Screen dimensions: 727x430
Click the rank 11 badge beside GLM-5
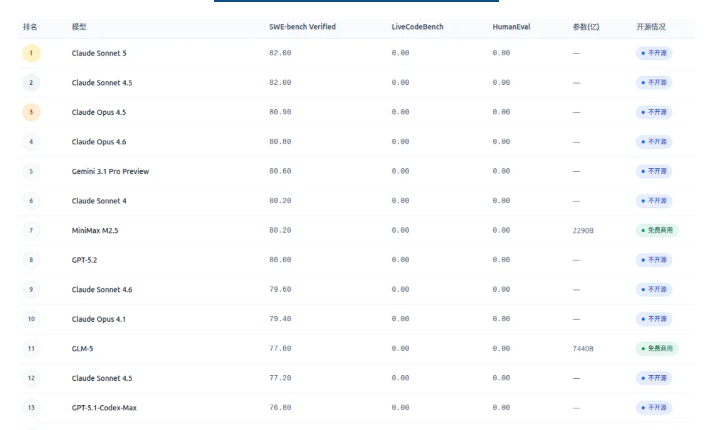point(31,349)
